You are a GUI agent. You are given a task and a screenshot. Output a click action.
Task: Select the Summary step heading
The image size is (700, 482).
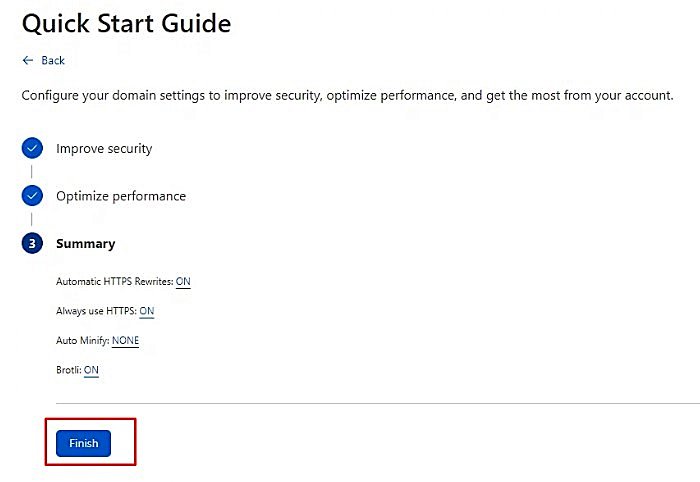86,244
